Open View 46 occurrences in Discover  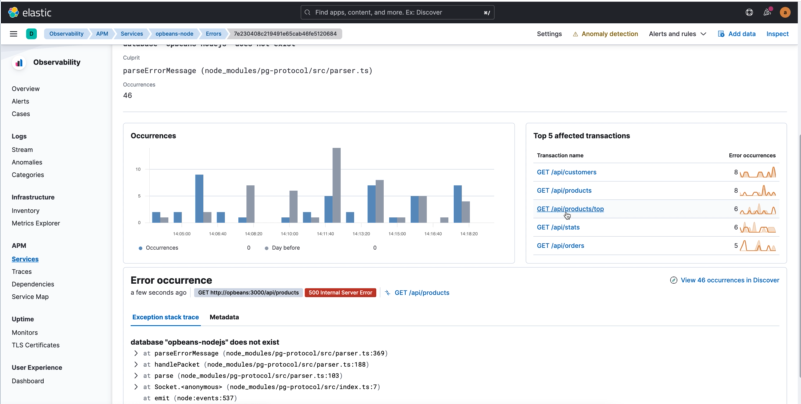tap(728, 281)
